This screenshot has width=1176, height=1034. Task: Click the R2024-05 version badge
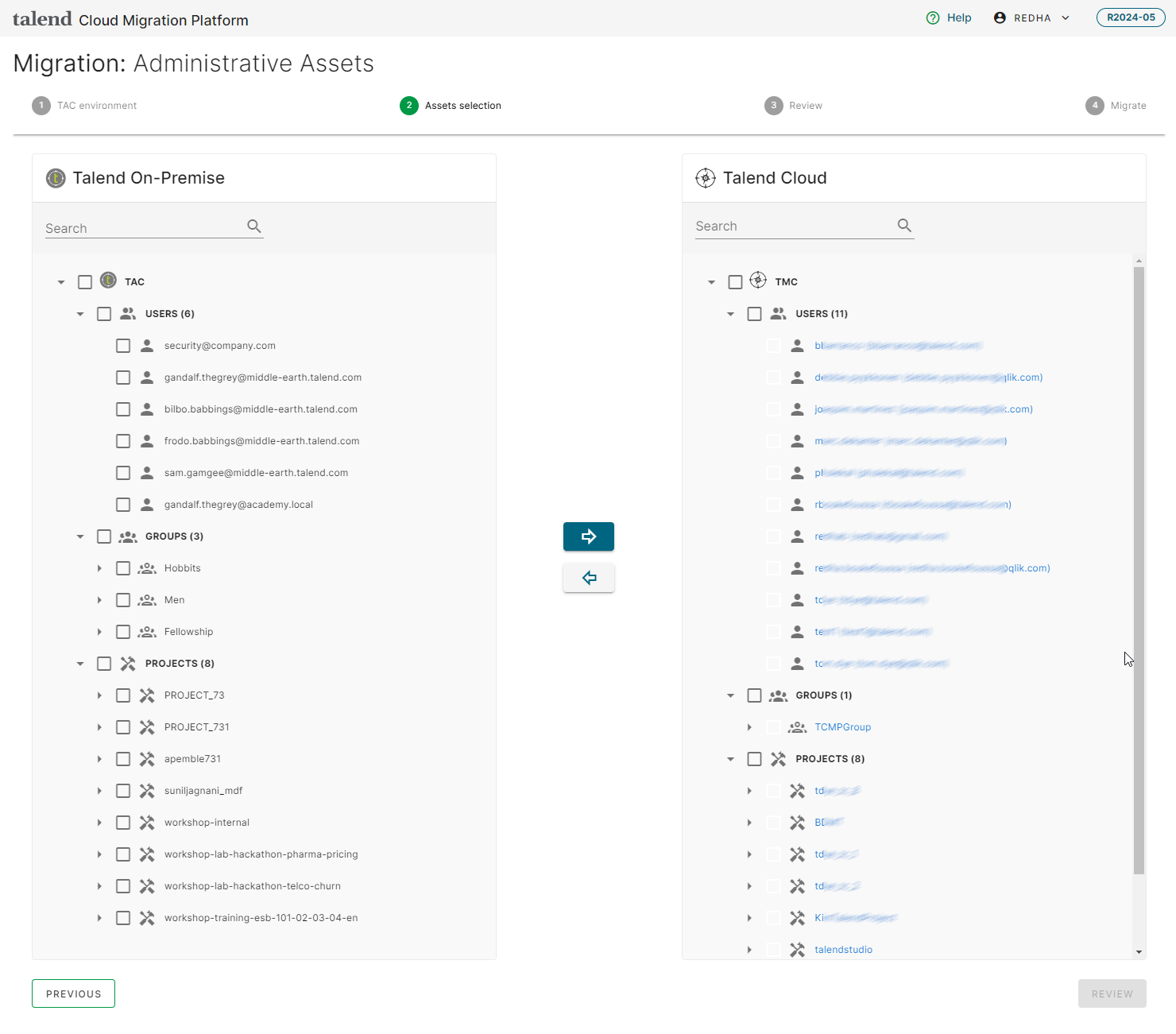tap(1131, 17)
